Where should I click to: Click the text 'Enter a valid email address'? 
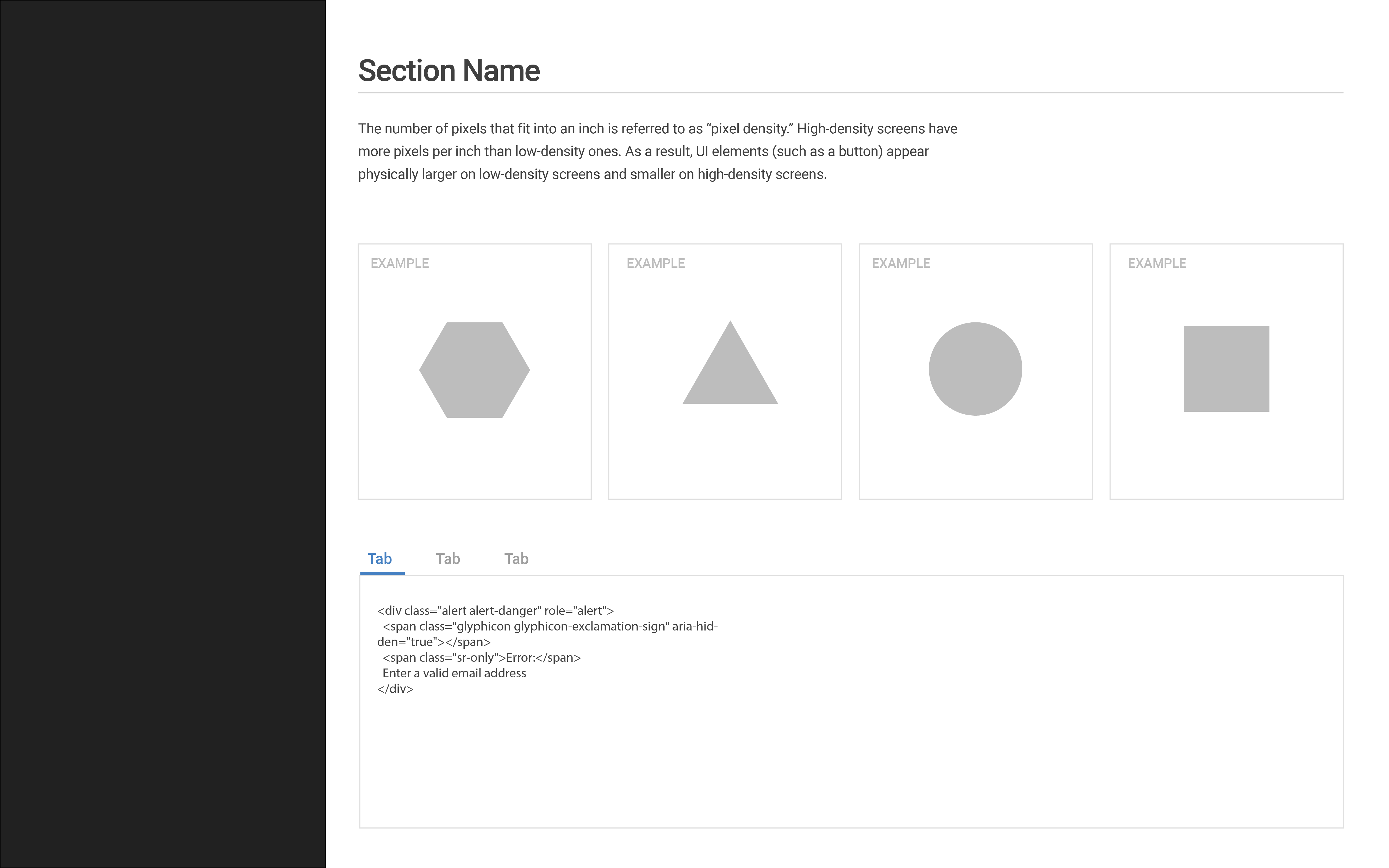(454, 673)
